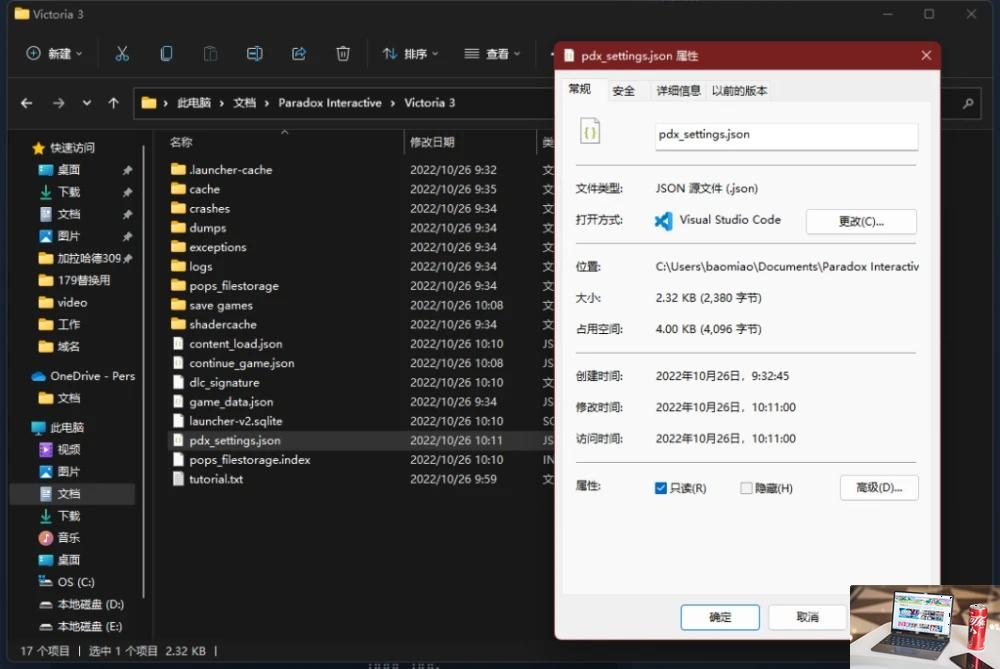This screenshot has width=1000, height=669.
Task: Click the file name field pdx_settings.json
Action: pos(786,135)
